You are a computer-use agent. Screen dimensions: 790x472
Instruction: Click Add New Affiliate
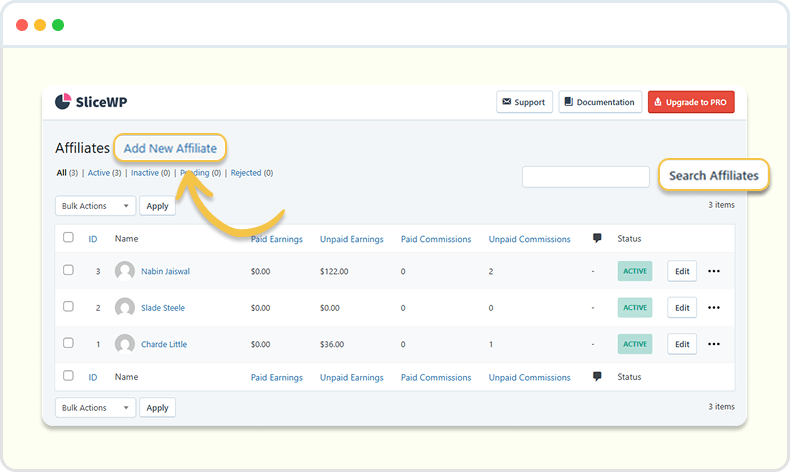pos(170,148)
